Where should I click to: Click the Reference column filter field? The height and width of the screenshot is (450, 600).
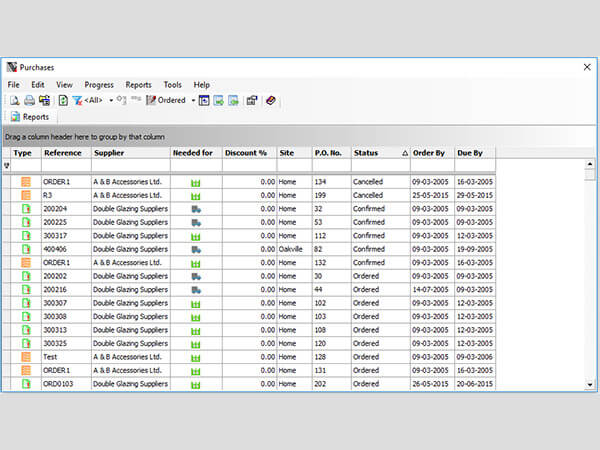(x=65, y=166)
